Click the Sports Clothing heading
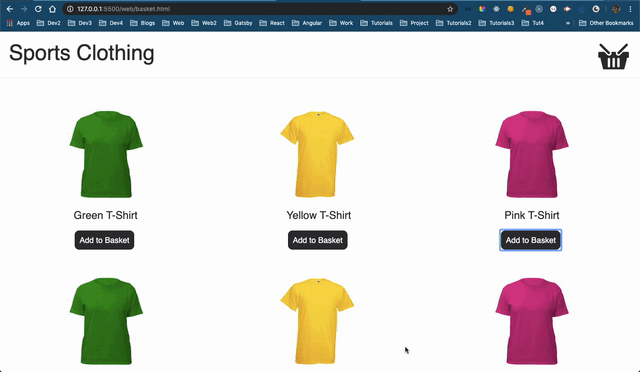This screenshot has height=372, width=640. click(82, 53)
